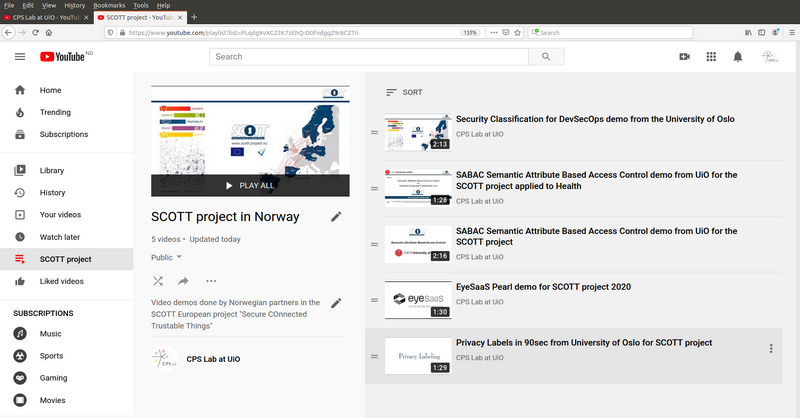Open Firefox hamburger menu
Image resolution: width=800 pixels, height=418 pixels.
click(792, 33)
